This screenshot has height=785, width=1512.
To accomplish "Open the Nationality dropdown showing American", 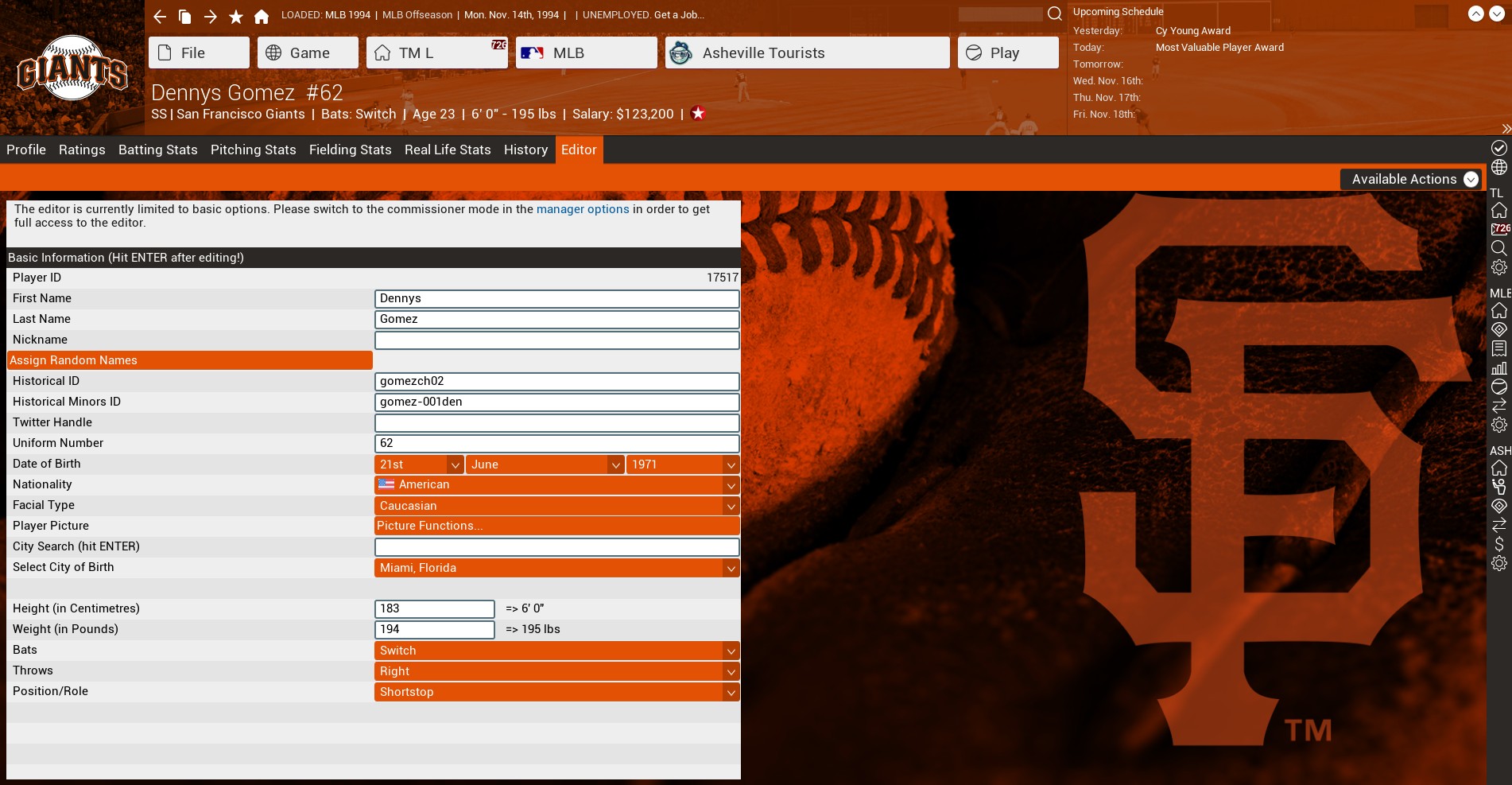I will point(556,485).
